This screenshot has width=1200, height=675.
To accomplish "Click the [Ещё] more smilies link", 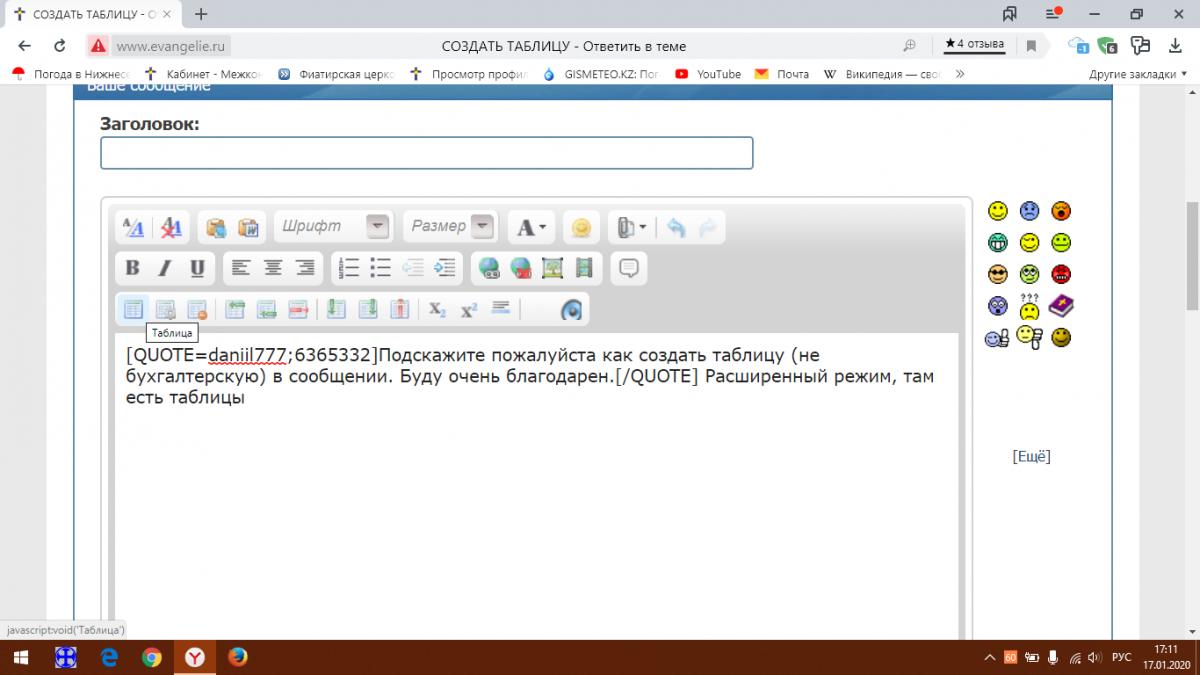I will coord(1031,456).
